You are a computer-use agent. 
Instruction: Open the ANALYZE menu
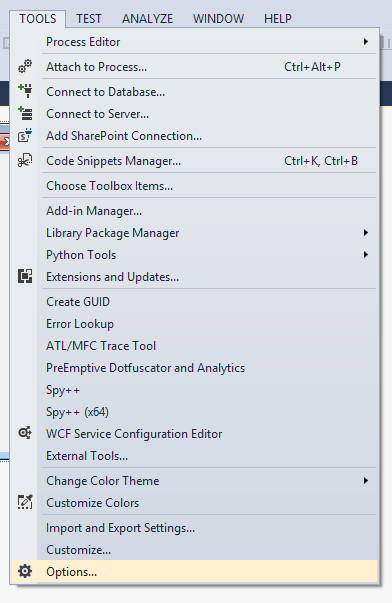pos(147,18)
